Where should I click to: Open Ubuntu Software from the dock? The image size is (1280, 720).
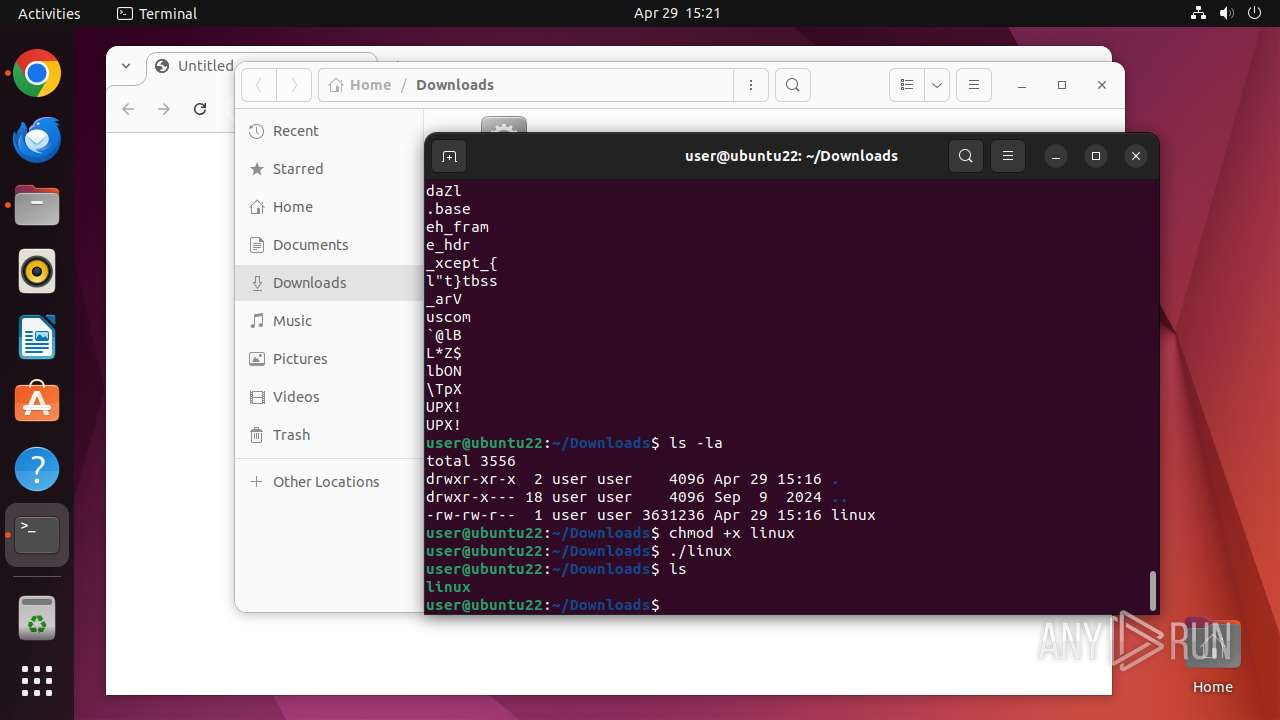coord(37,403)
